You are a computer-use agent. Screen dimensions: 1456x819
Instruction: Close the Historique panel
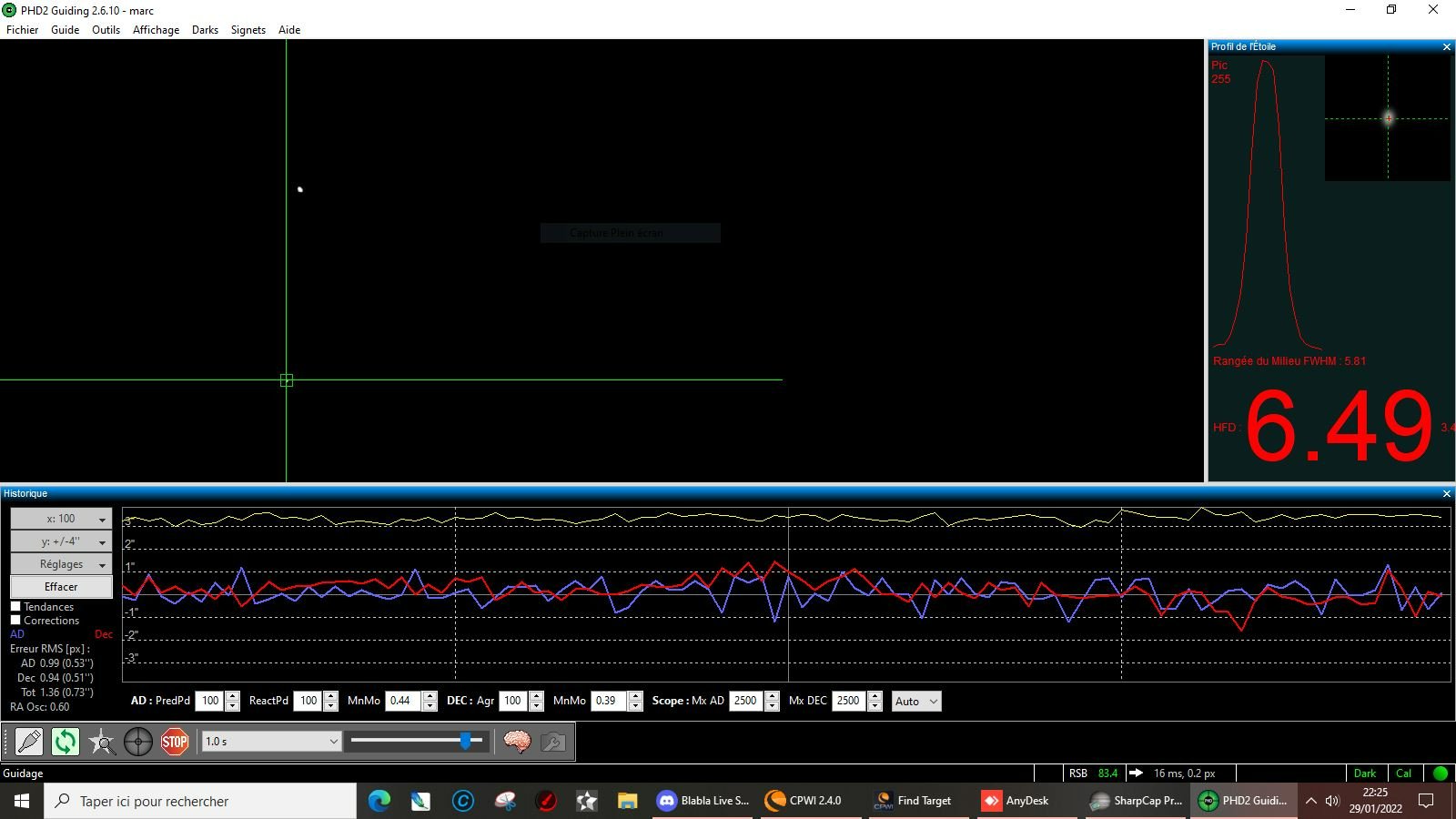tap(1447, 493)
